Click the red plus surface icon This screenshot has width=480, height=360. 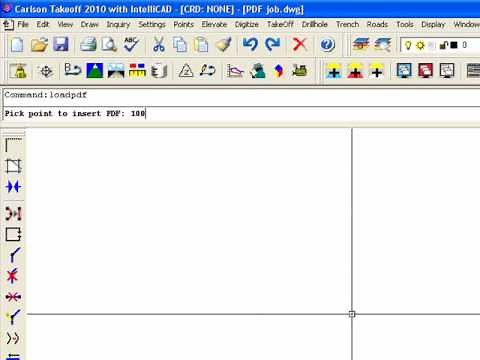point(355,71)
